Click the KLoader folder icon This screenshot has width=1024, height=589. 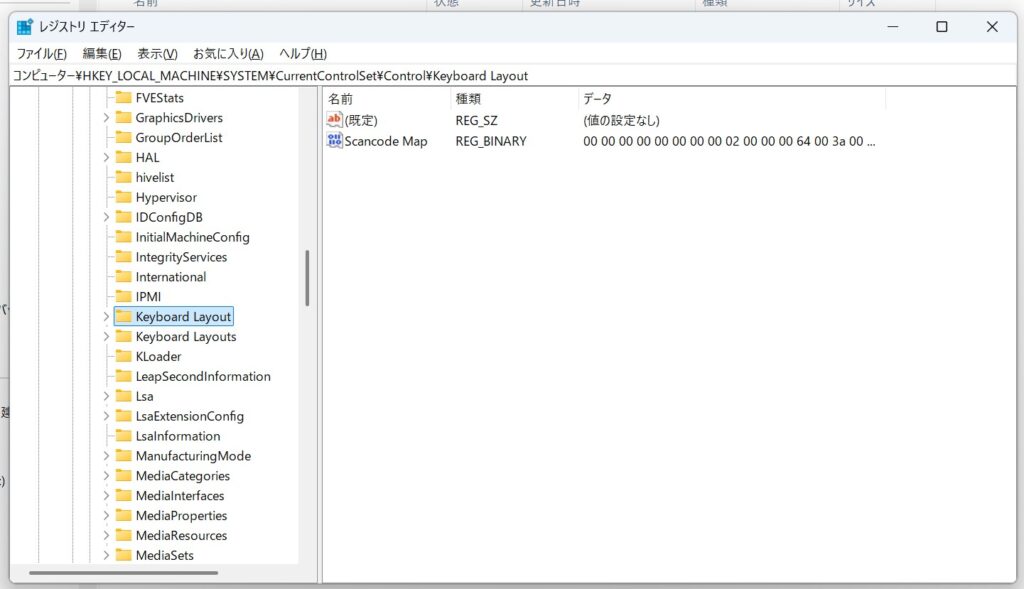pos(124,357)
